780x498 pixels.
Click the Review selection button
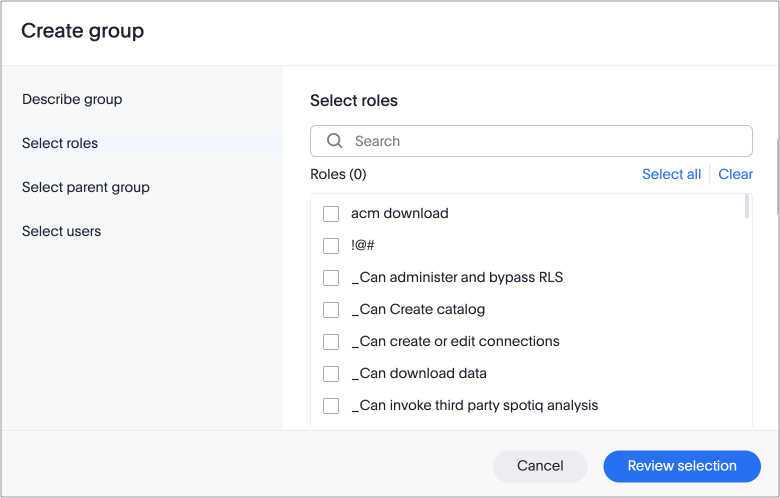pyautogui.click(x=682, y=466)
